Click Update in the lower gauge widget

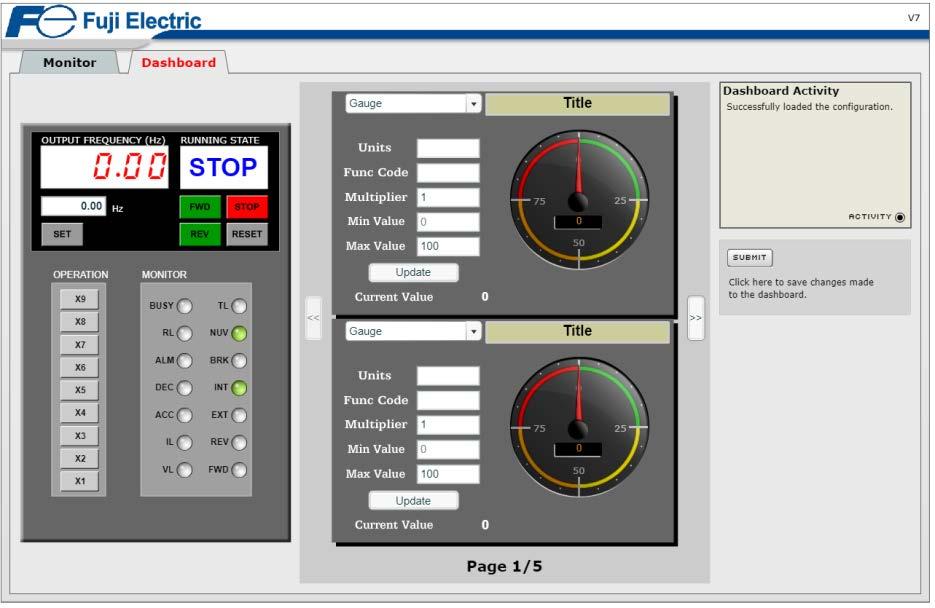click(413, 501)
